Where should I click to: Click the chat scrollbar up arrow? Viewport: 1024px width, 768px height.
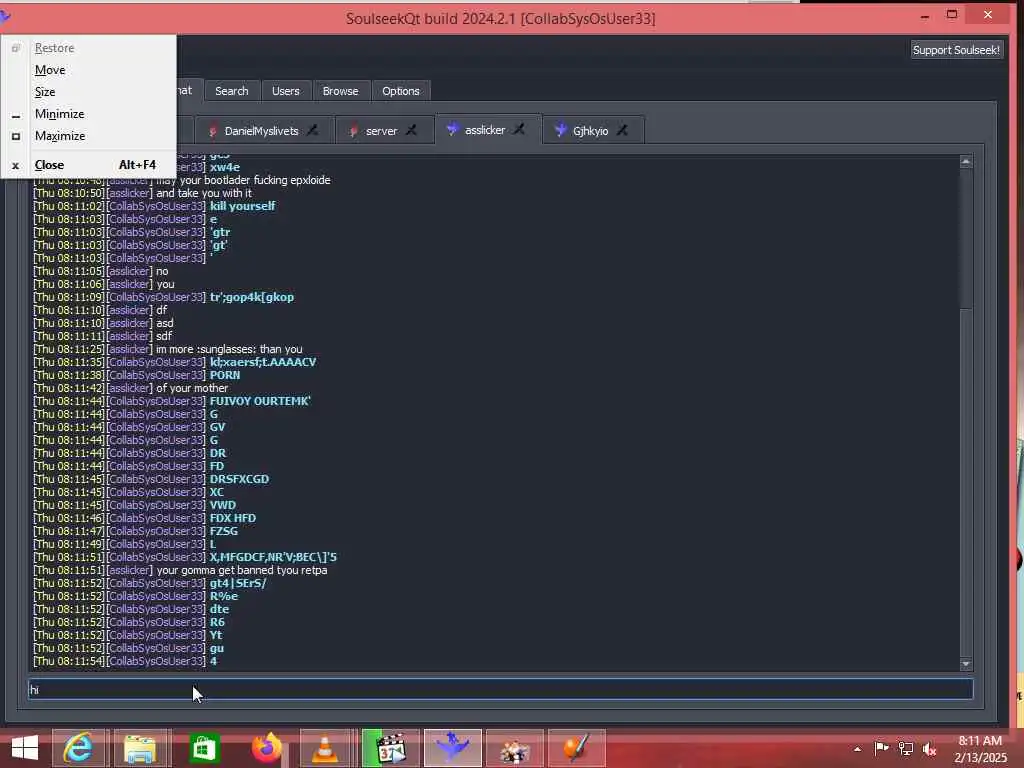pyautogui.click(x=966, y=161)
